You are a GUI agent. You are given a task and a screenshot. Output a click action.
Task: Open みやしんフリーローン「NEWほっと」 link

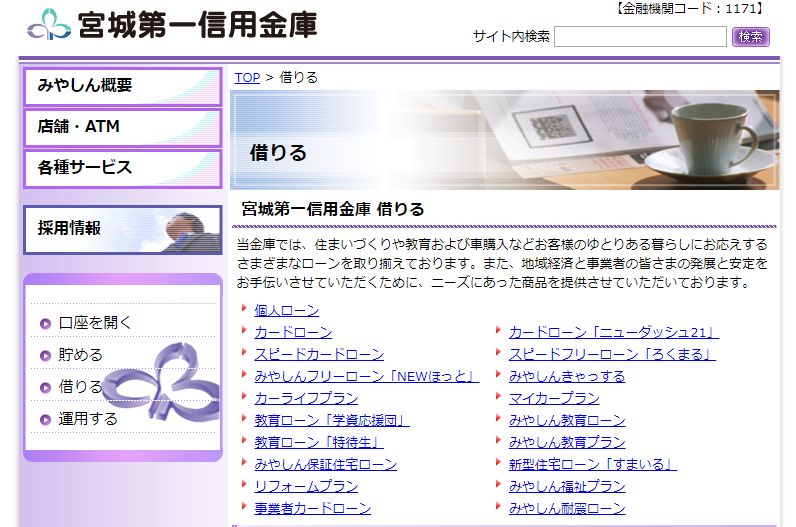point(367,376)
